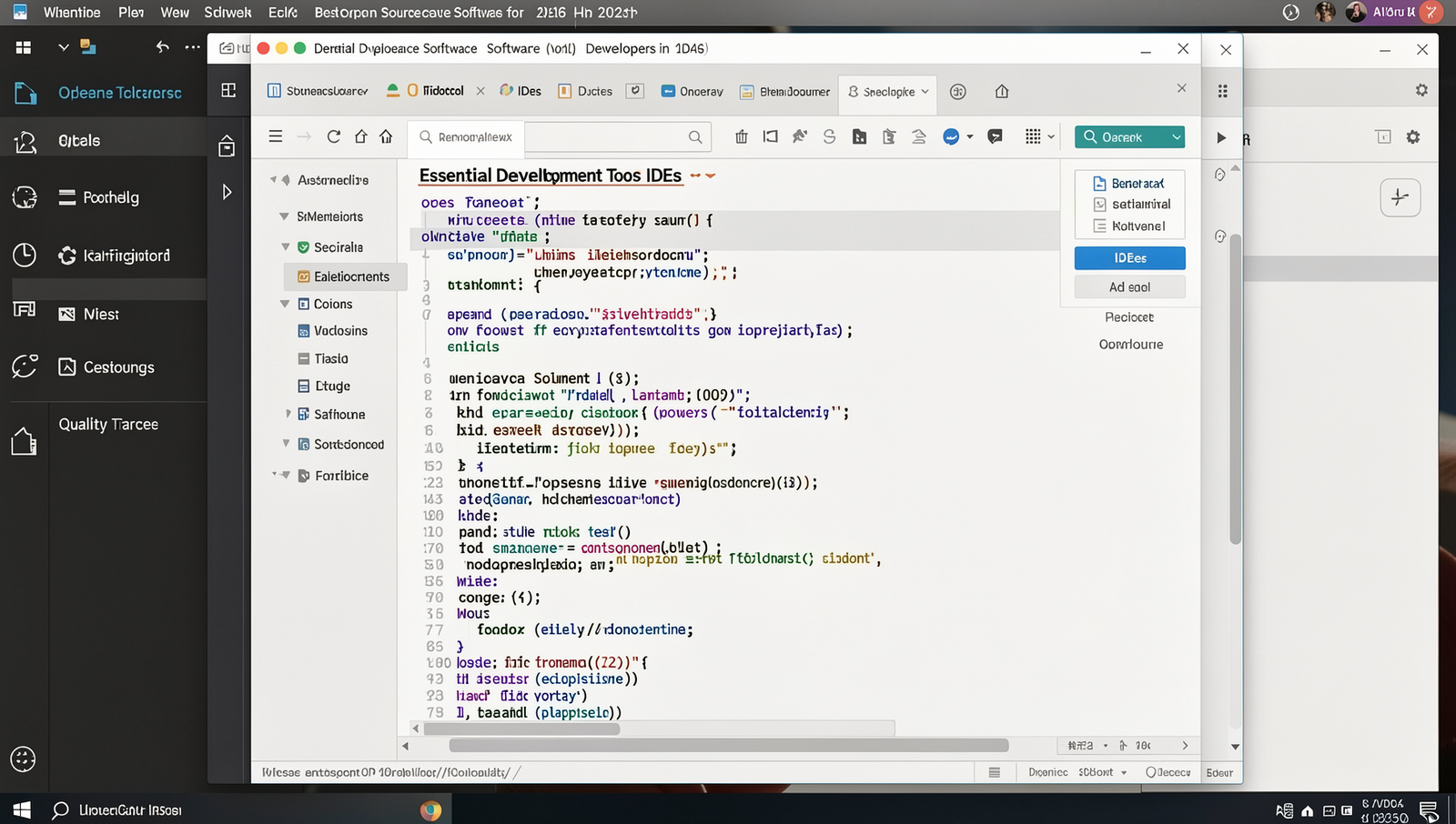Screen dimensions: 1456x824
Task: Click the blue IDEes button
Action: [x=1129, y=258]
